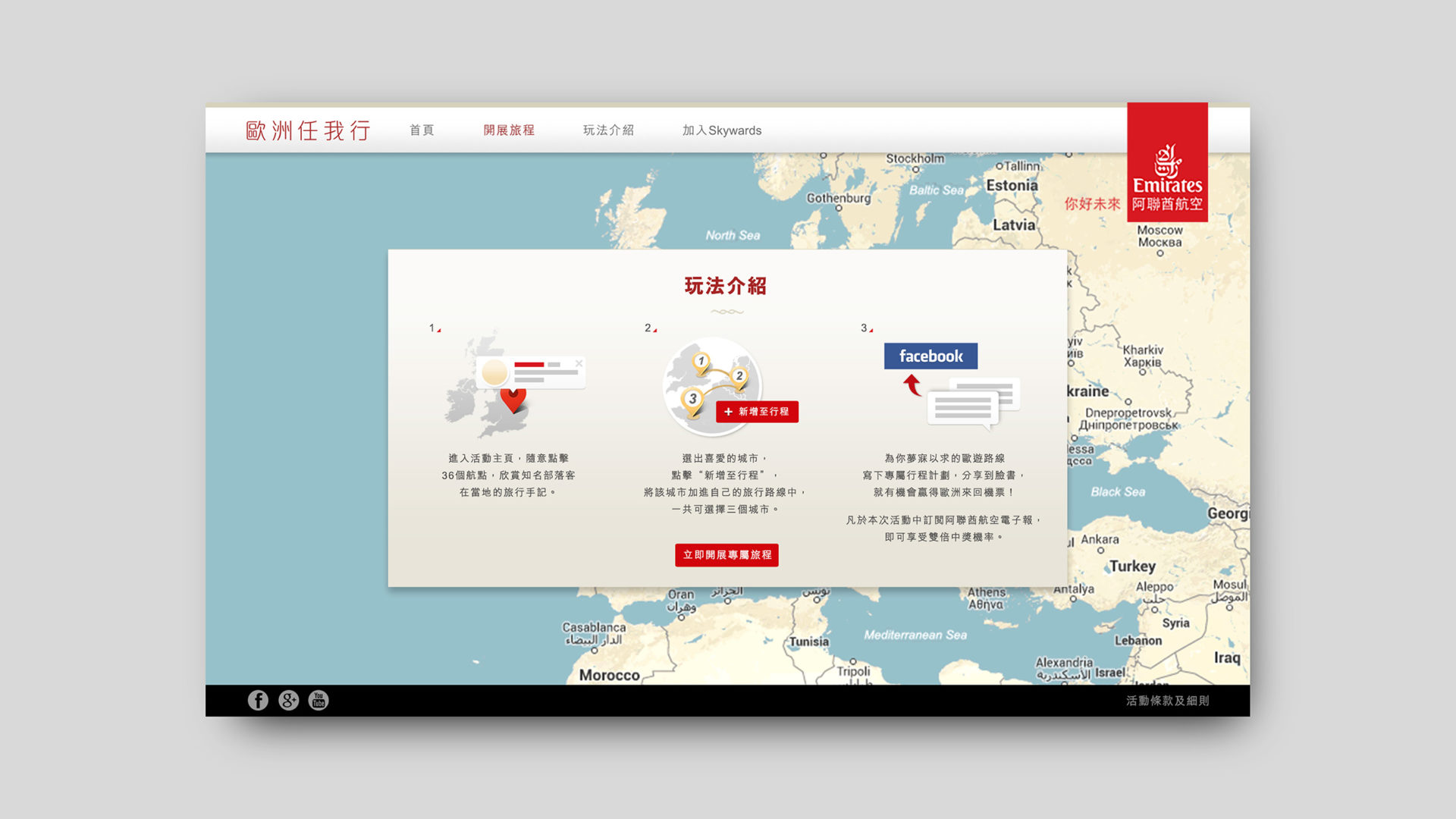This screenshot has width=1456, height=819.
Task: Click the Baltic Sea label on the map
Action: click(936, 190)
